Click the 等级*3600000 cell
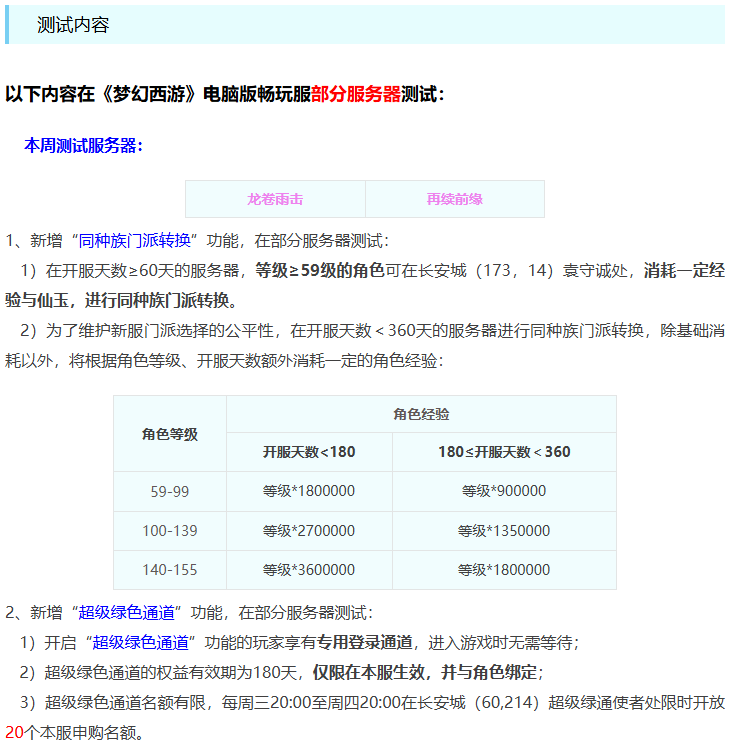This screenshot has height=743, width=733. coord(309,570)
